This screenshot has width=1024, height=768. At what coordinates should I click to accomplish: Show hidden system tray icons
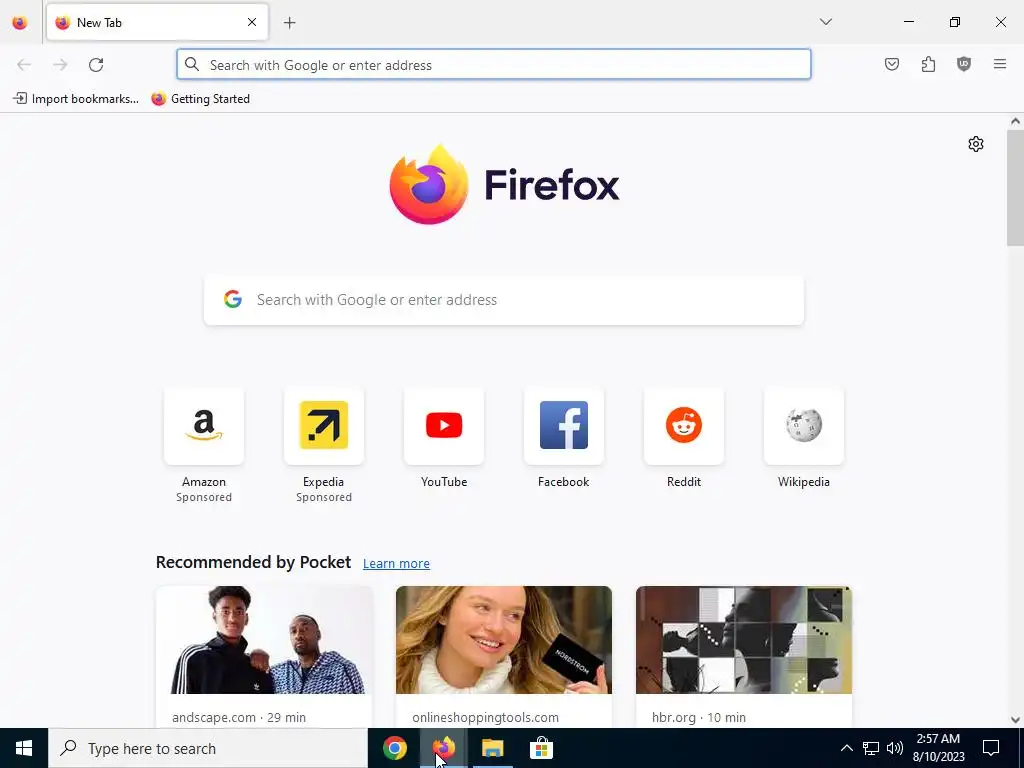click(x=846, y=748)
